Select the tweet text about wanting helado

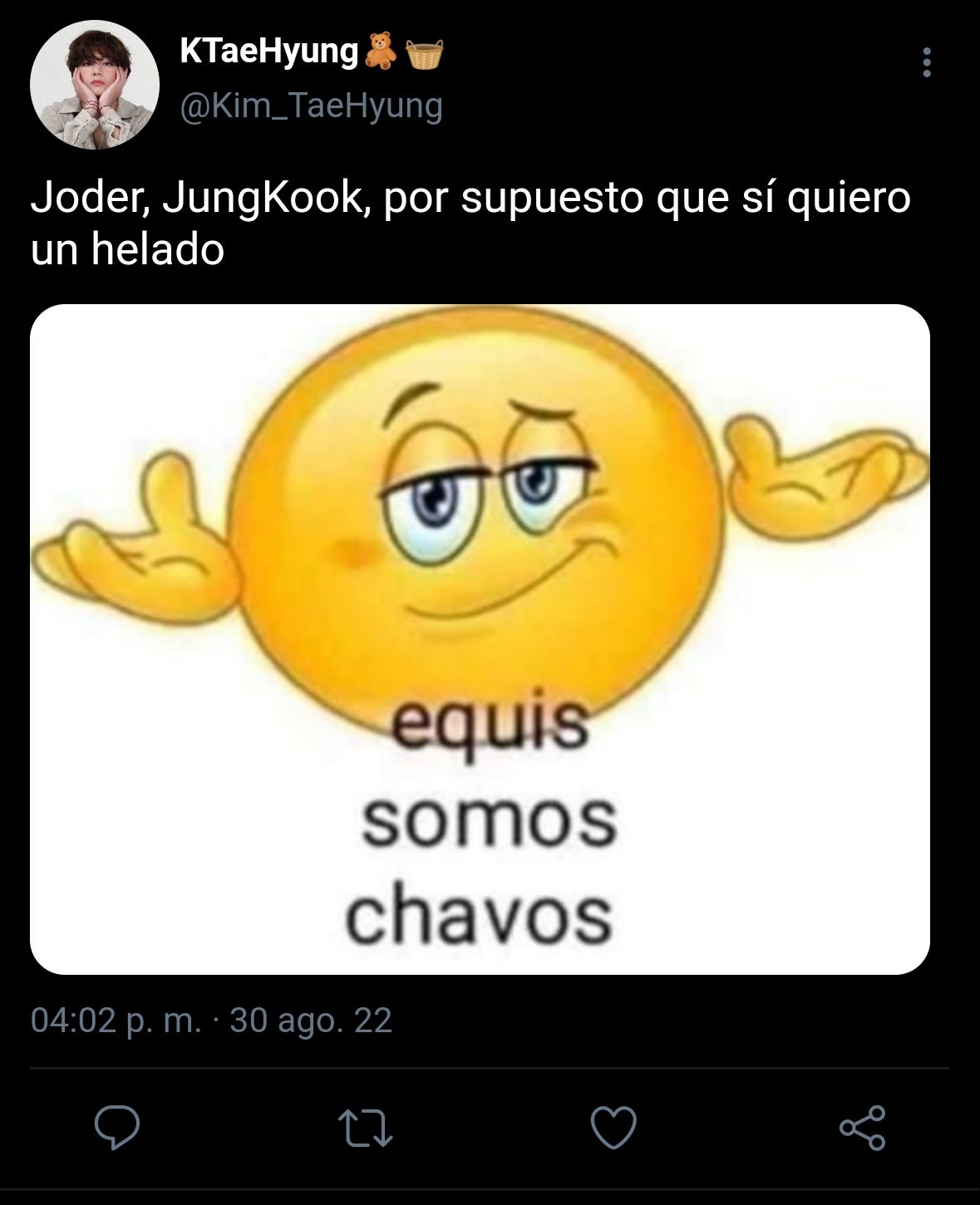point(470,223)
